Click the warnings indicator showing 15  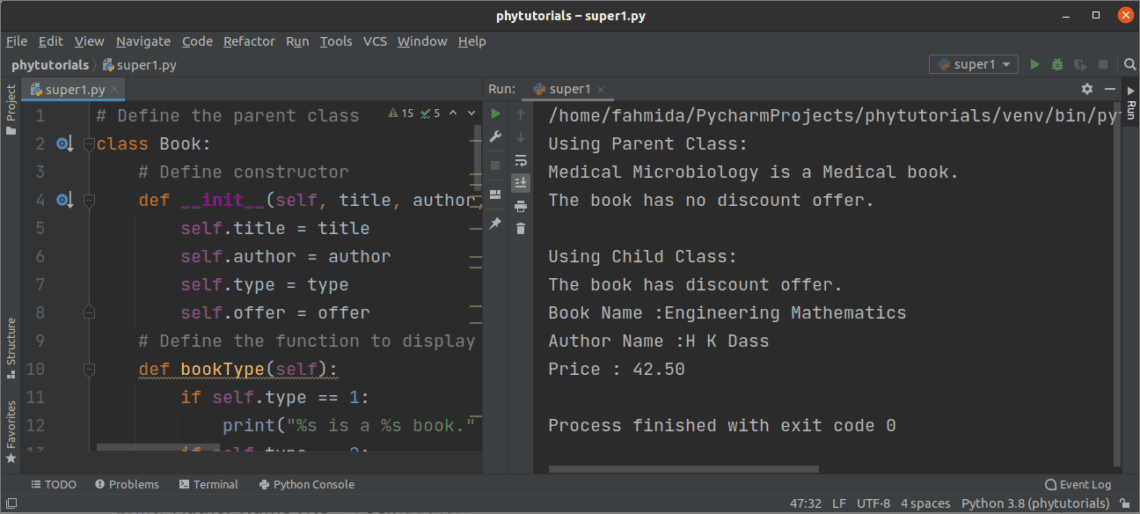(401, 113)
